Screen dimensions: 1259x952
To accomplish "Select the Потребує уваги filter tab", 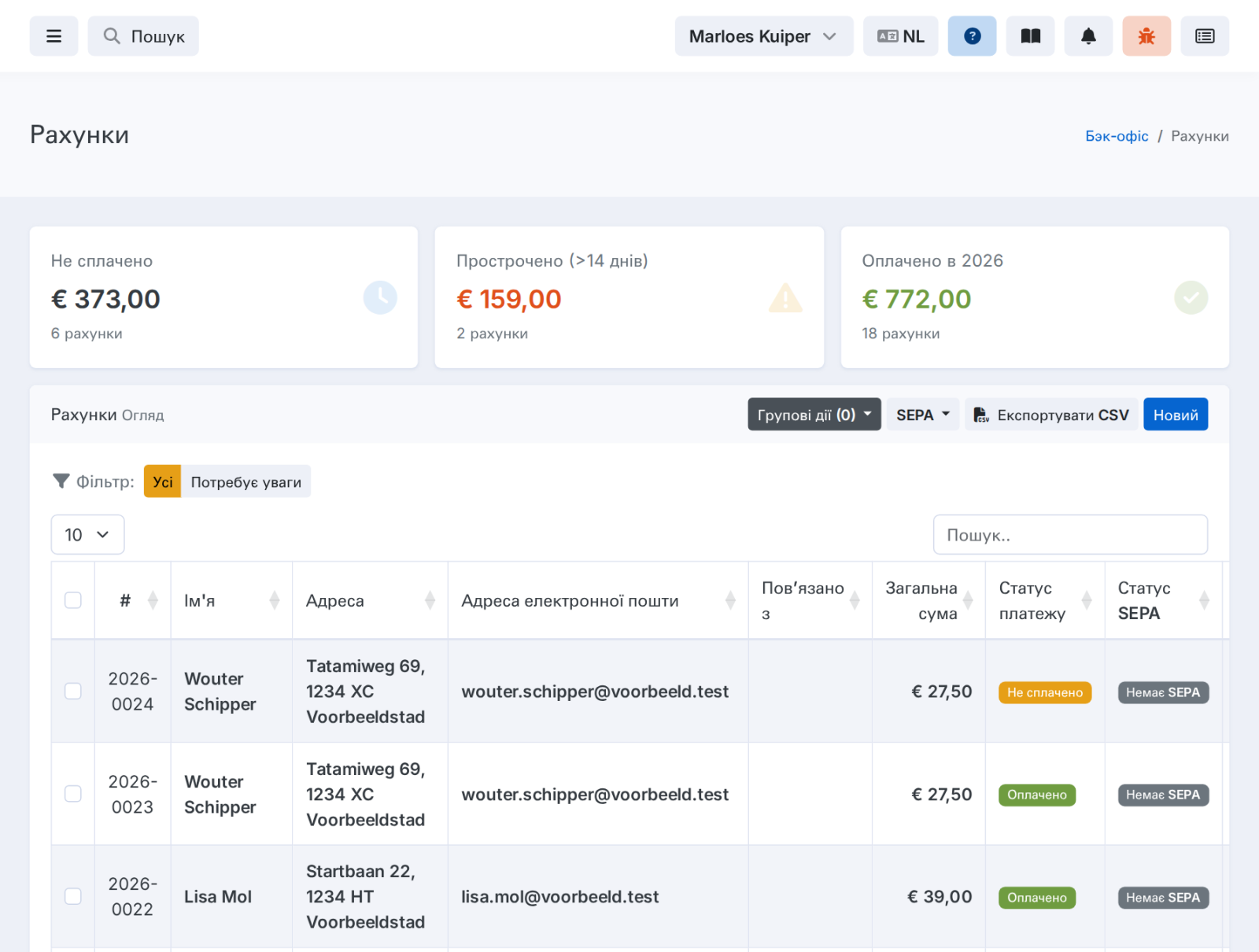I will pyautogui.click(x=246, y=482).
